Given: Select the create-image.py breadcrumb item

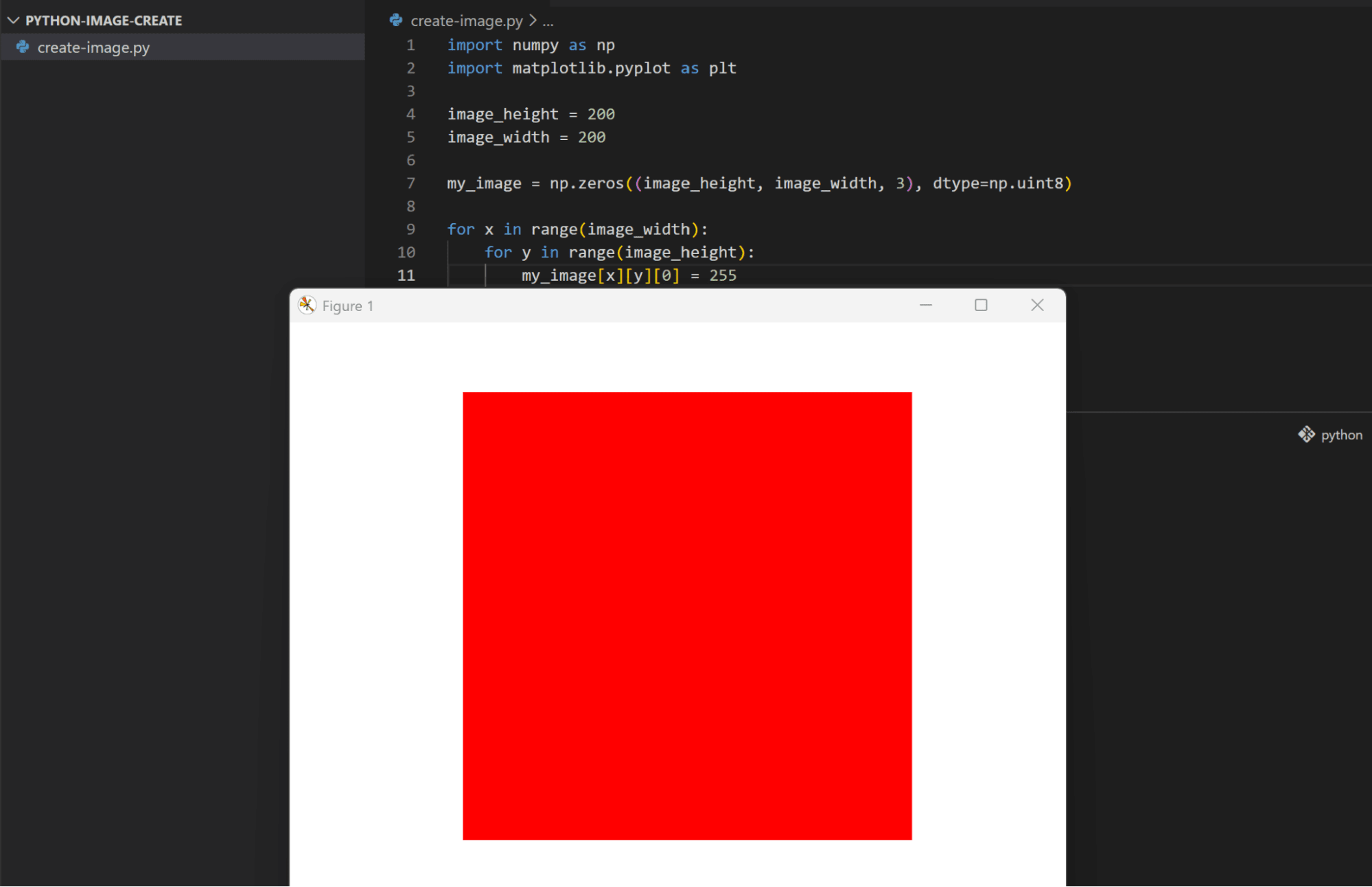Looking at the screenshot, I should tap(466, 21).
